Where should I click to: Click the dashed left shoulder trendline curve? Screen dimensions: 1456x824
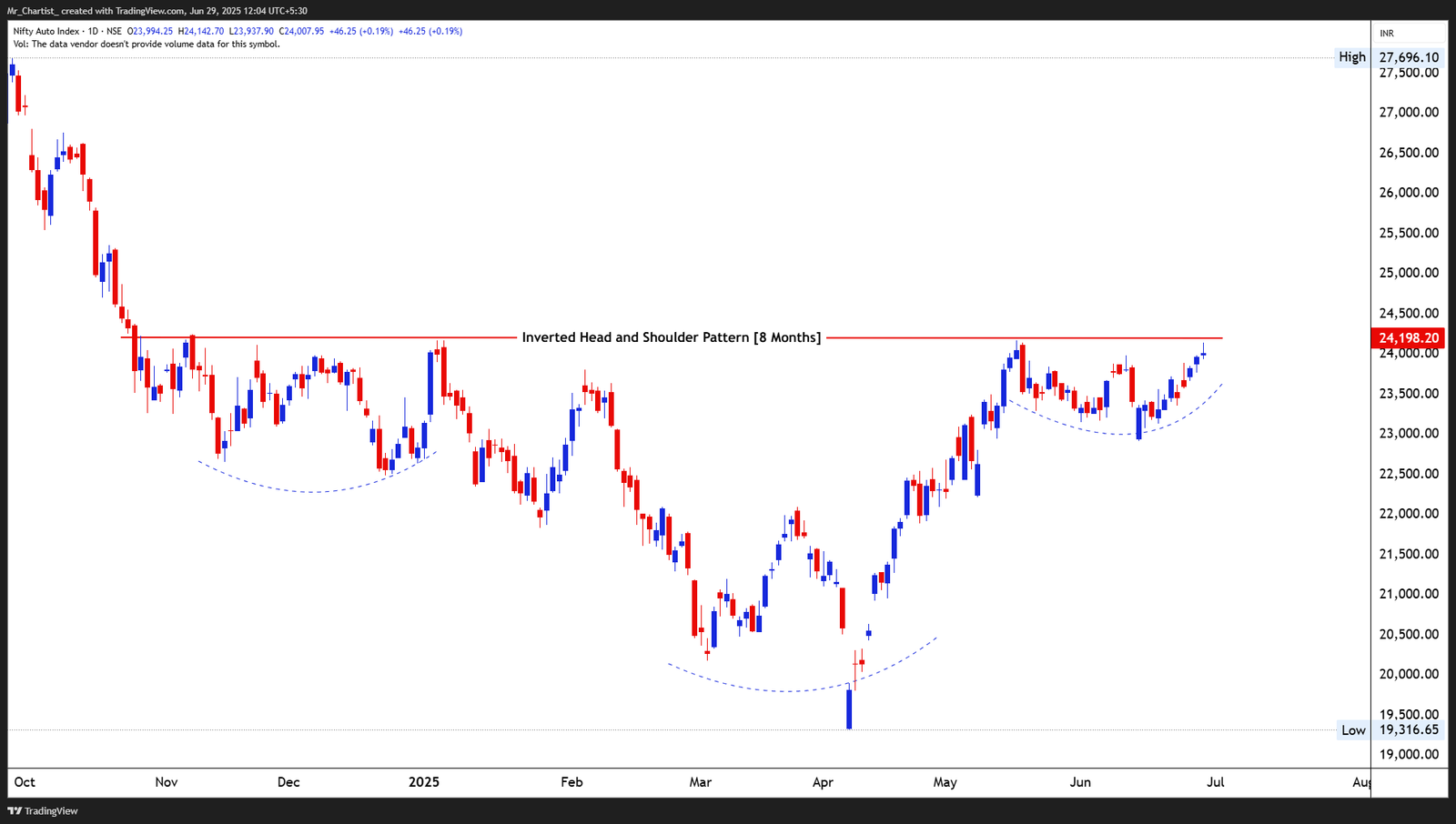pyautogui.click(x=309, y=491)
